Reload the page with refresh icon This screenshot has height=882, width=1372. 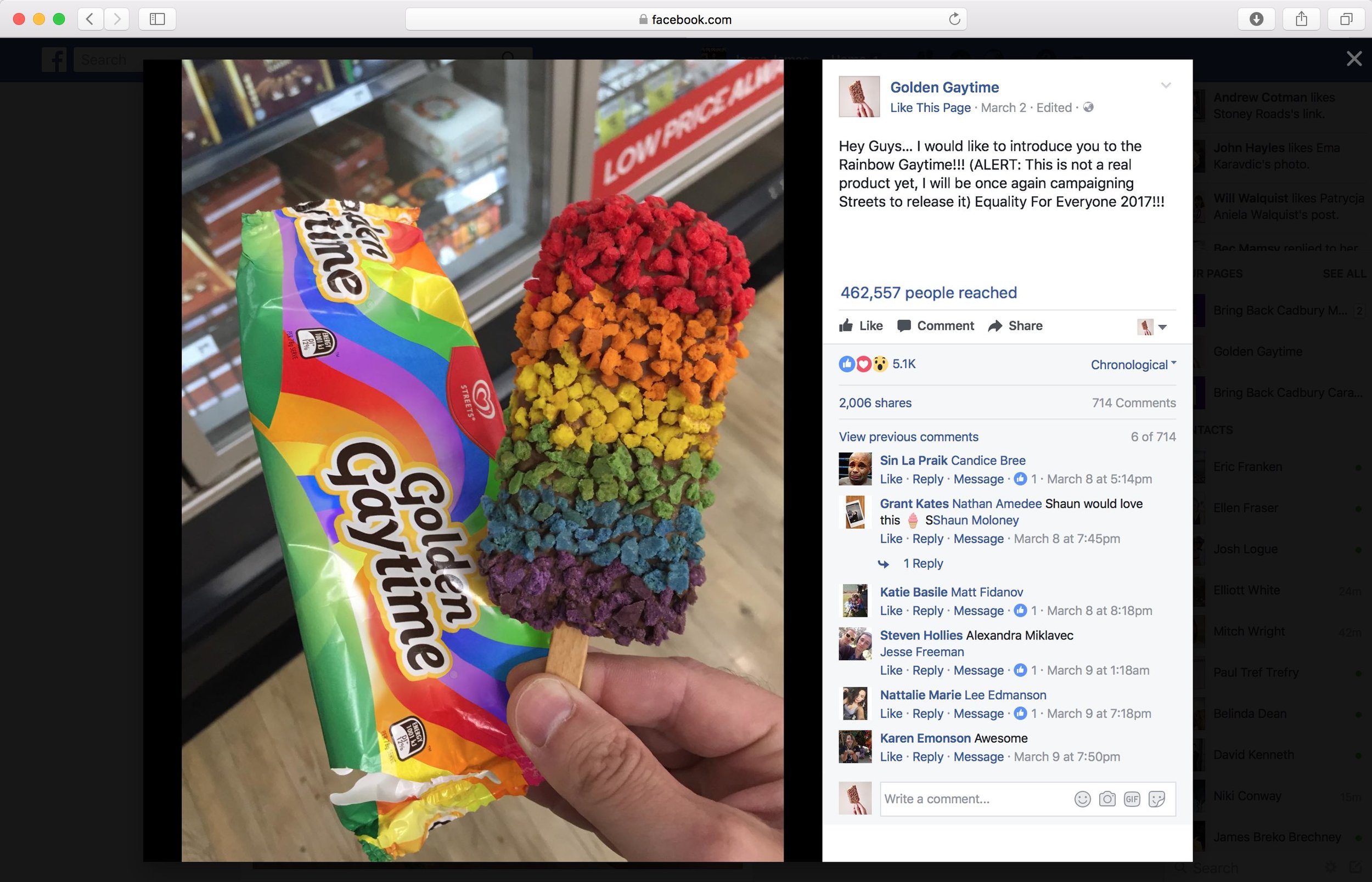954,20
